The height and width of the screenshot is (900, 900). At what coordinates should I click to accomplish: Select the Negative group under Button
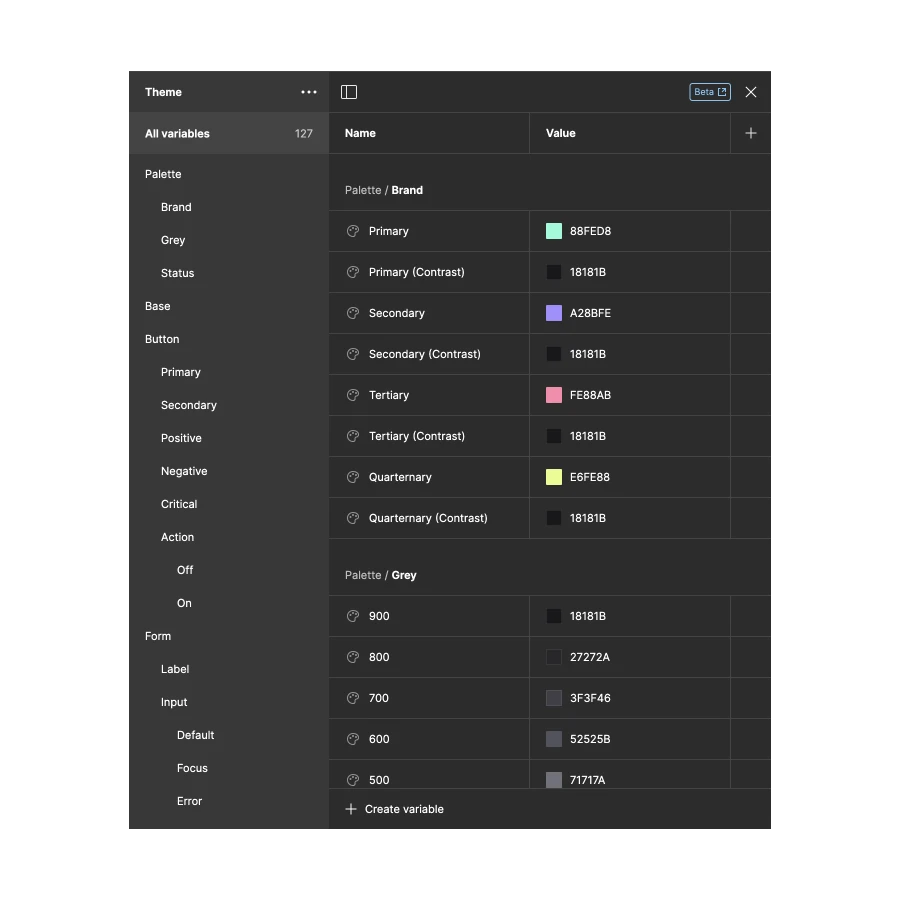click(x=184, y=471)
